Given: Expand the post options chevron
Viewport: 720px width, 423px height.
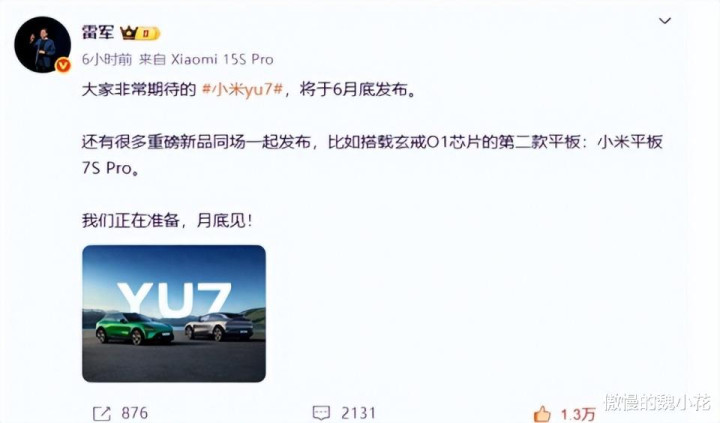Looking at the screenshot, I should (x=665, y=21).
